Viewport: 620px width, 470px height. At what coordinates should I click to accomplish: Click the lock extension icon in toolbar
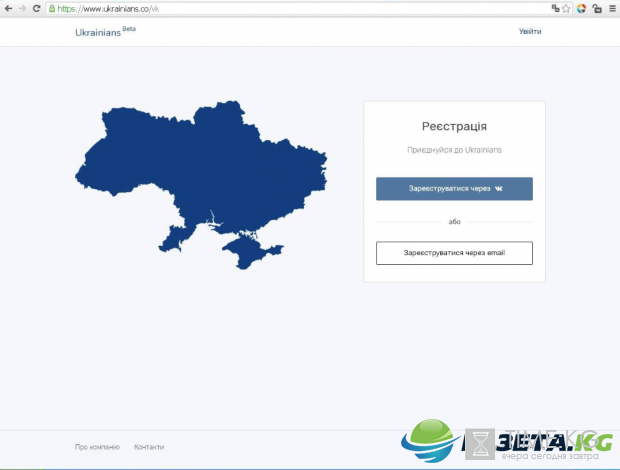597,8
